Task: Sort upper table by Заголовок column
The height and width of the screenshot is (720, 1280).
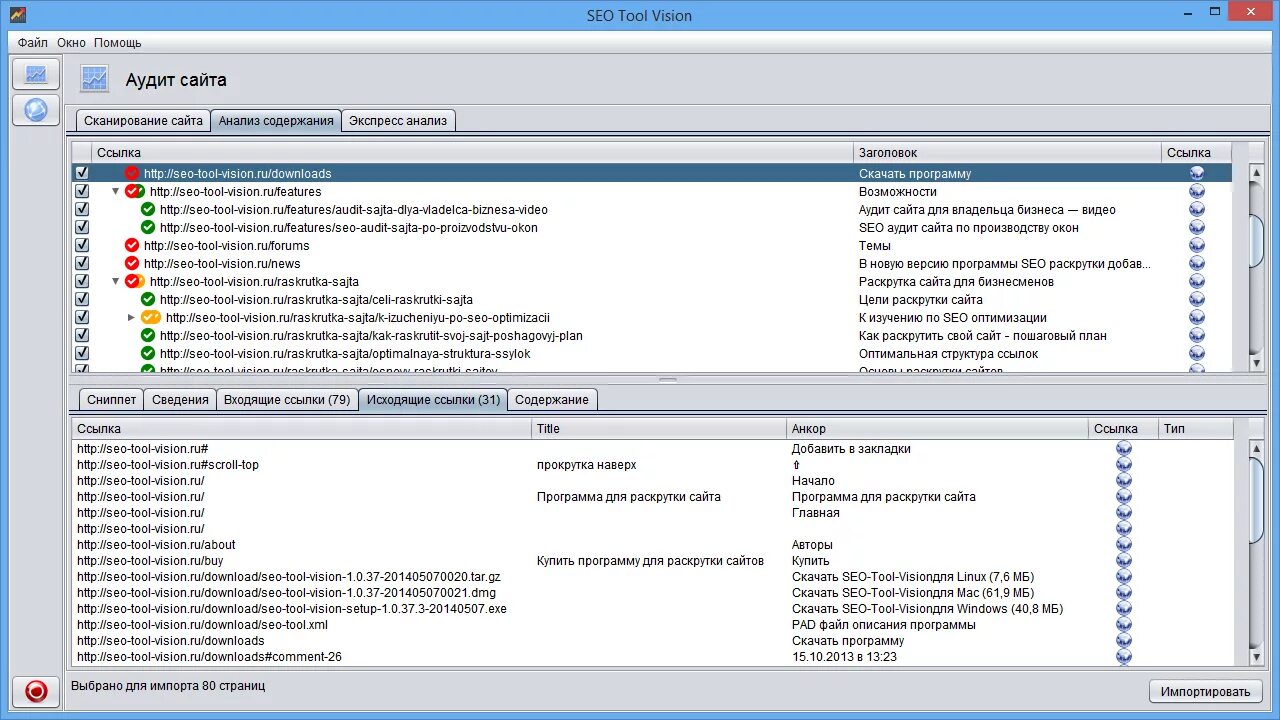Action: (x=1007, y=152)
